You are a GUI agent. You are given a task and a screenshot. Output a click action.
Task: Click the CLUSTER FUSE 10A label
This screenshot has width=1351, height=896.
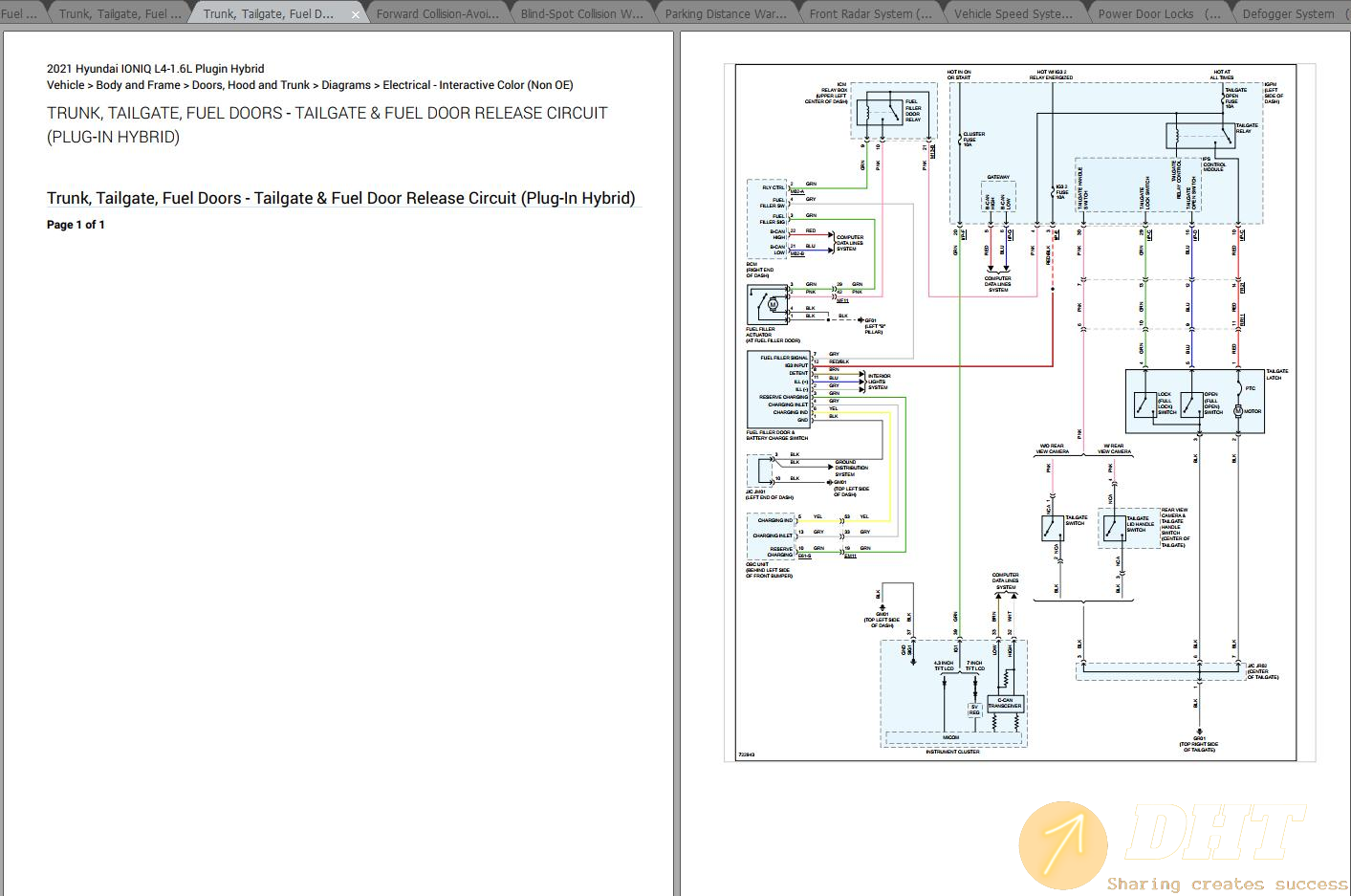click(974, 140)
